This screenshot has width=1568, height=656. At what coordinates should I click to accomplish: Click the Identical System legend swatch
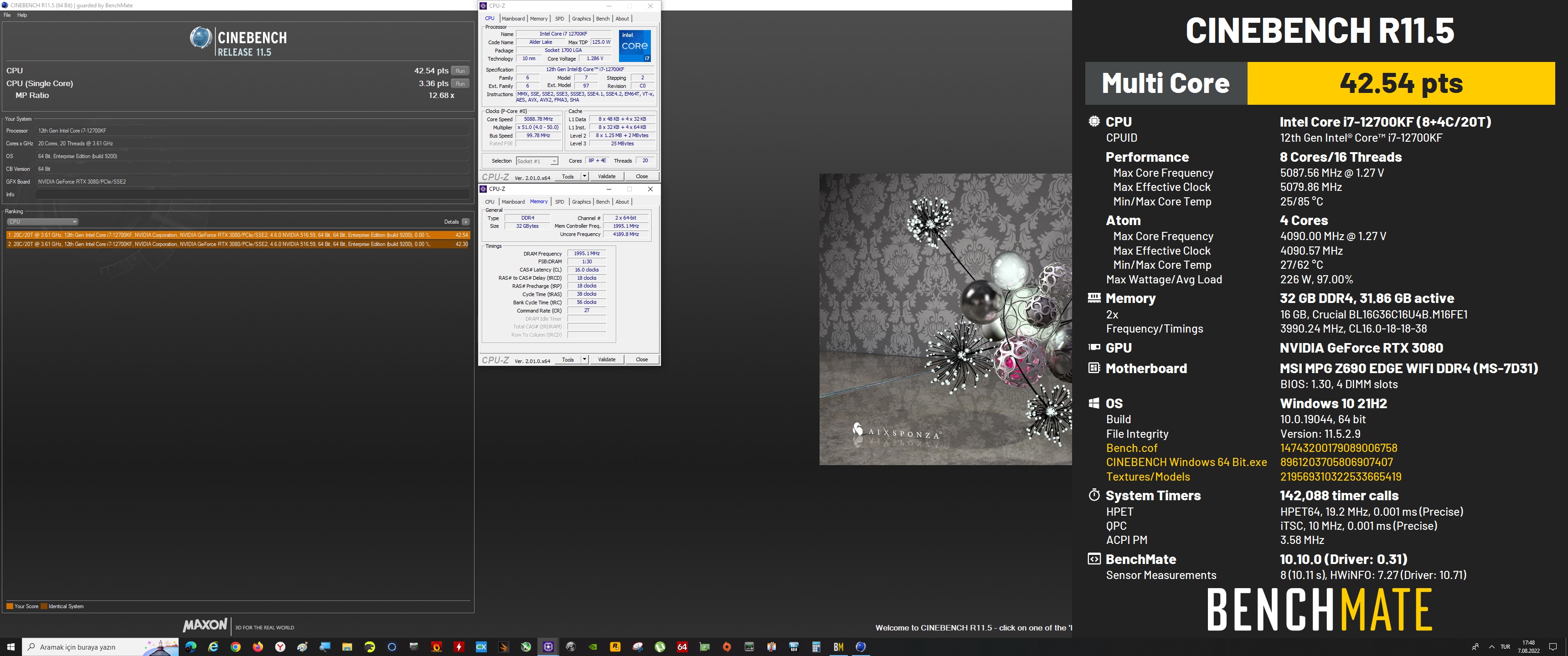(44, 606)
